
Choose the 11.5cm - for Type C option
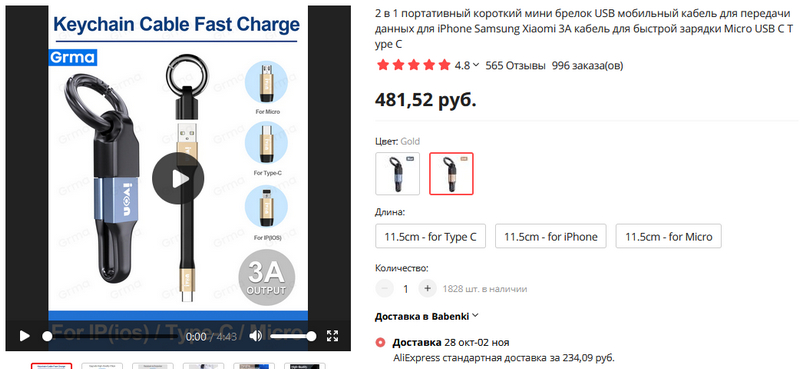[x=431, y=236]
